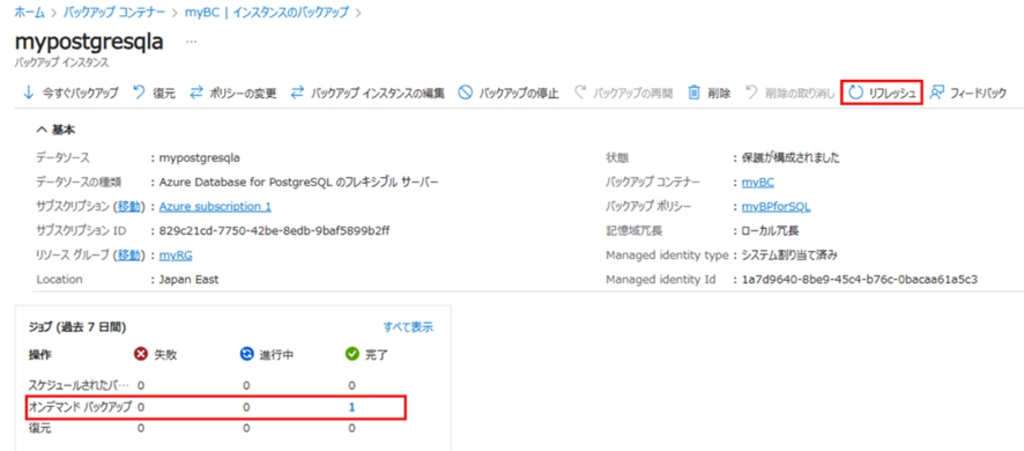Click the 削除の取り消し undo icon

pos(752,93)
